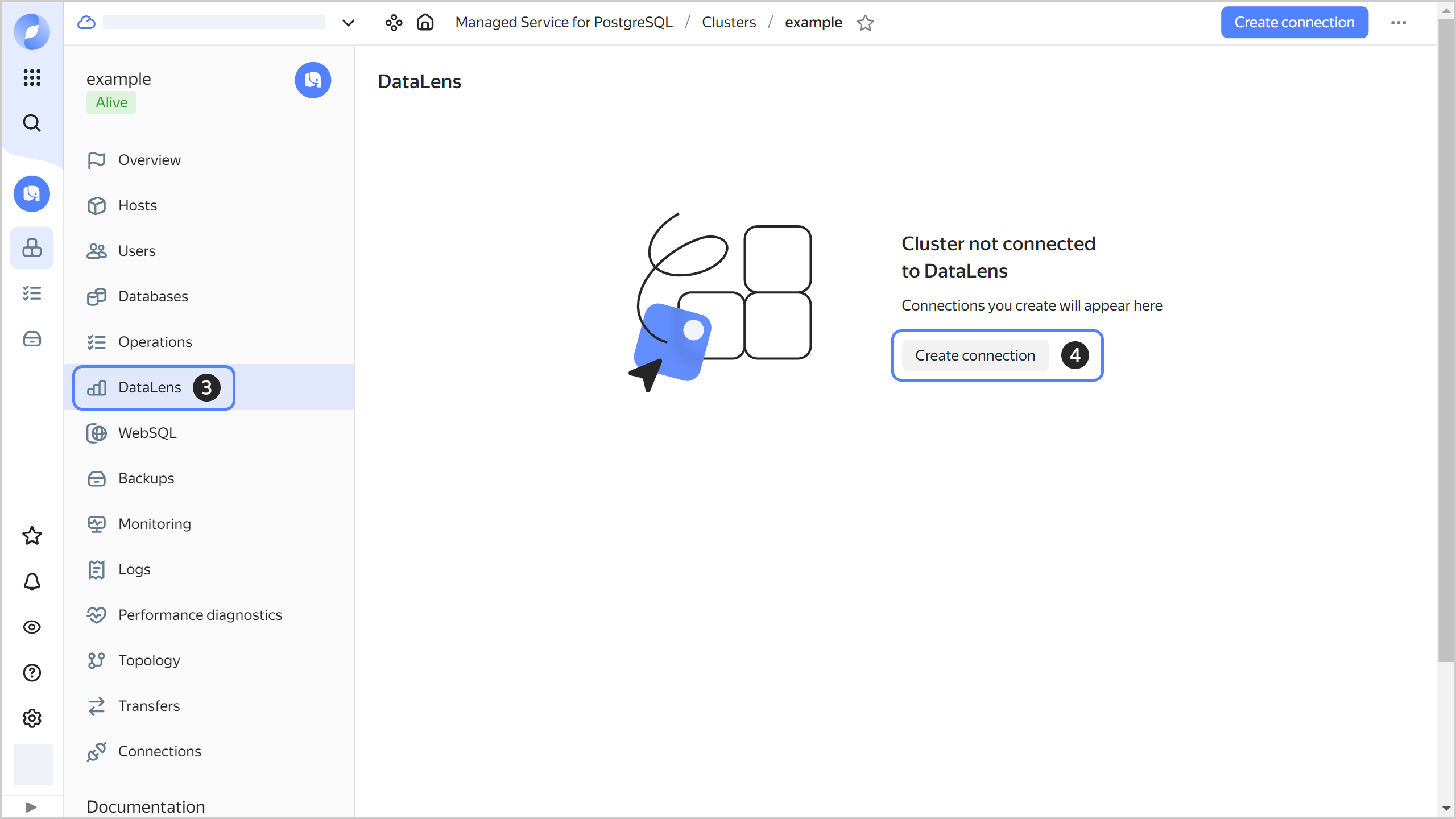Viewport: 1456px width, 819px height.
Task: Open the three-dot more options menu
Action: pos(1399,23)
